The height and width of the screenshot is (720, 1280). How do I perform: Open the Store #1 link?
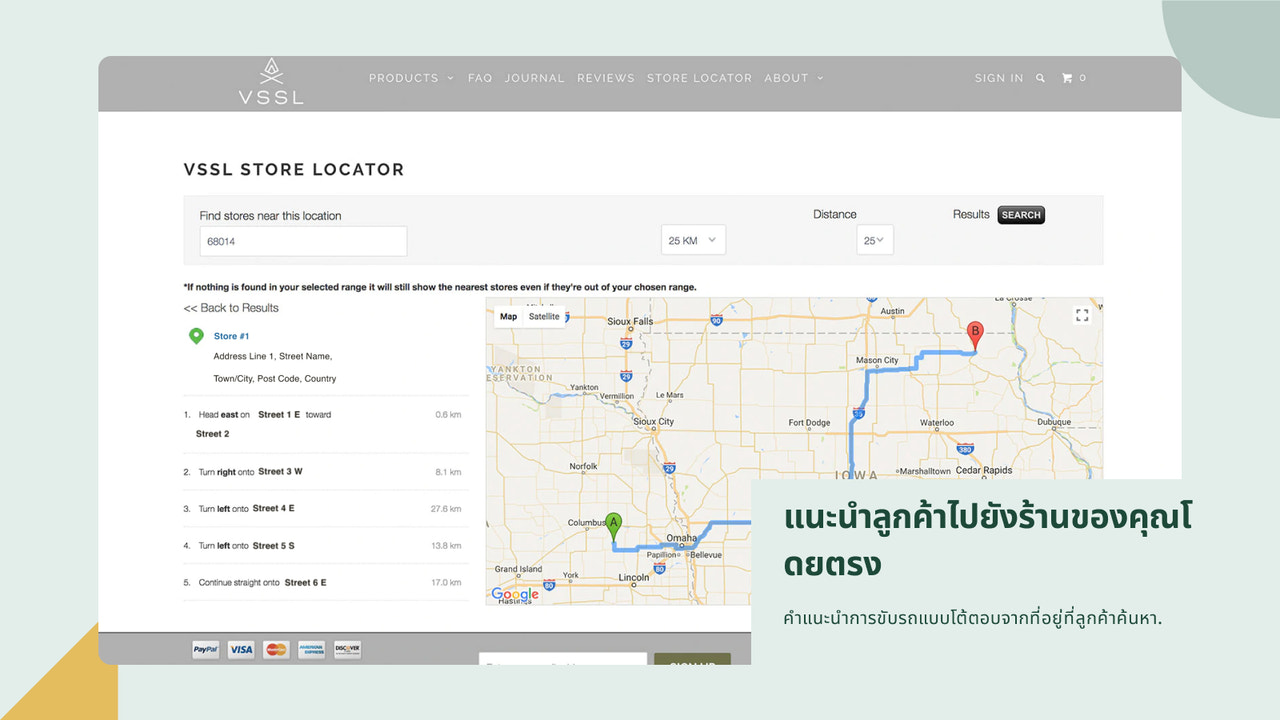(231, 336)
